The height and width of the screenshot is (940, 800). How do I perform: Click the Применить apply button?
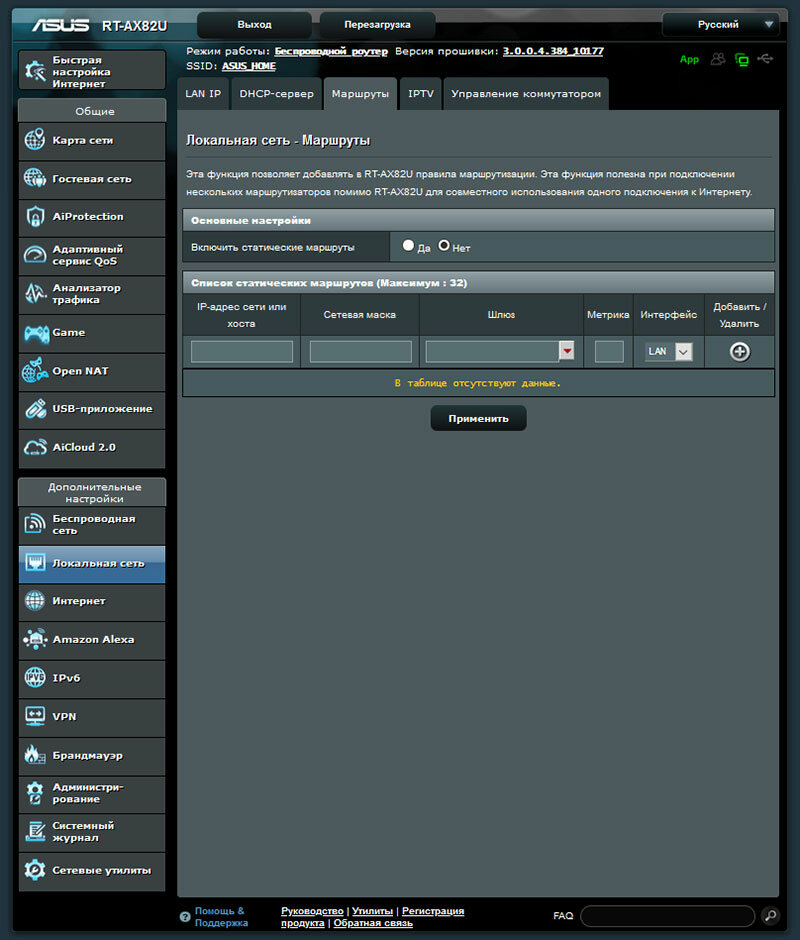(479, 418)
